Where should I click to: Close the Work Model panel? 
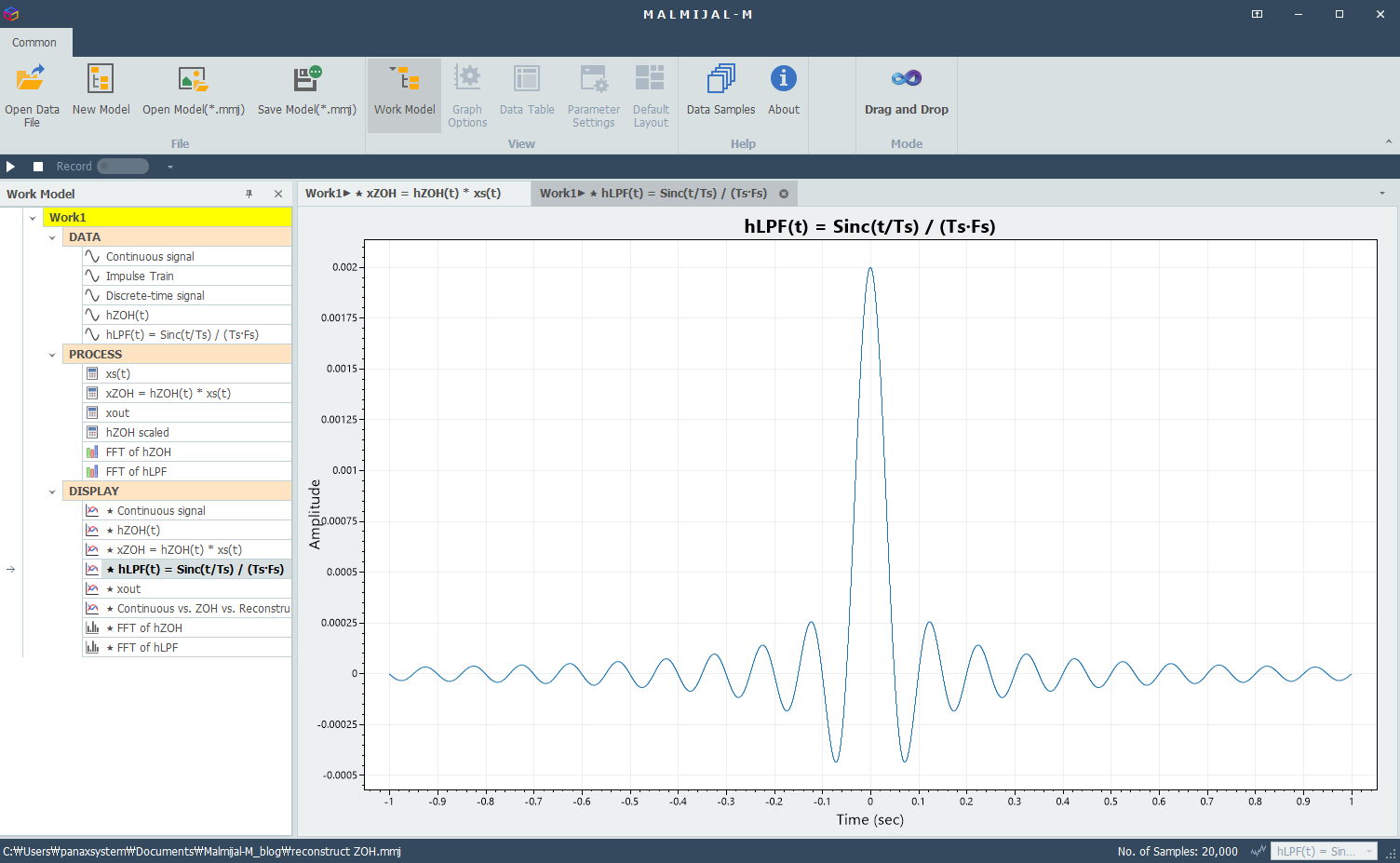(x=278, y=194)
